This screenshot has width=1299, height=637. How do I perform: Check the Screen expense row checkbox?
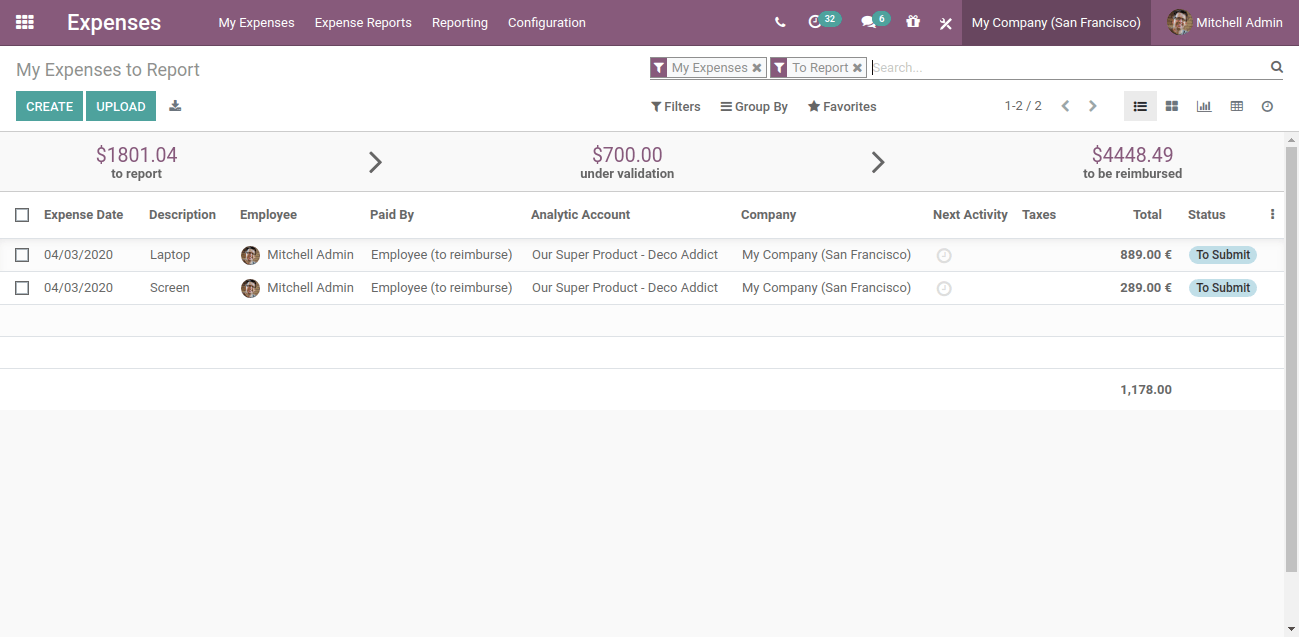click(22, 288)
